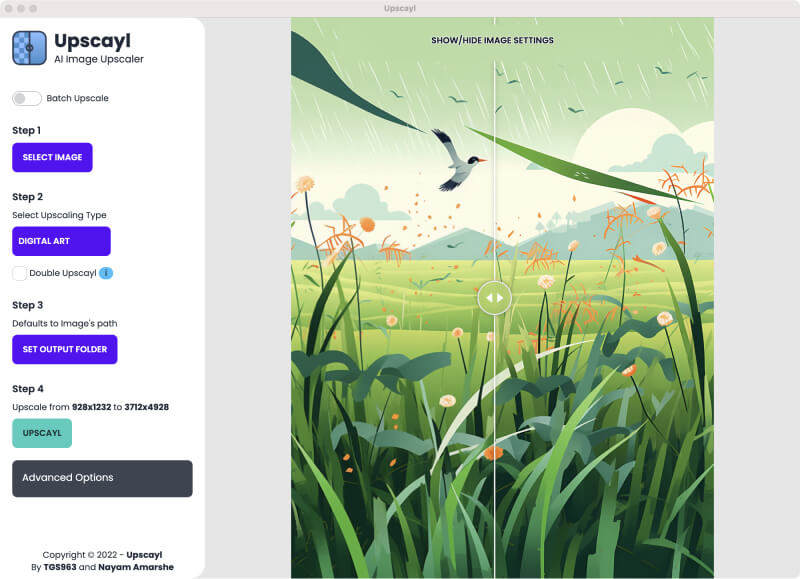Close the Upscayl window
Image resolution: width=800 pixels, height=579 pixels.
click(x=9, y=8)
